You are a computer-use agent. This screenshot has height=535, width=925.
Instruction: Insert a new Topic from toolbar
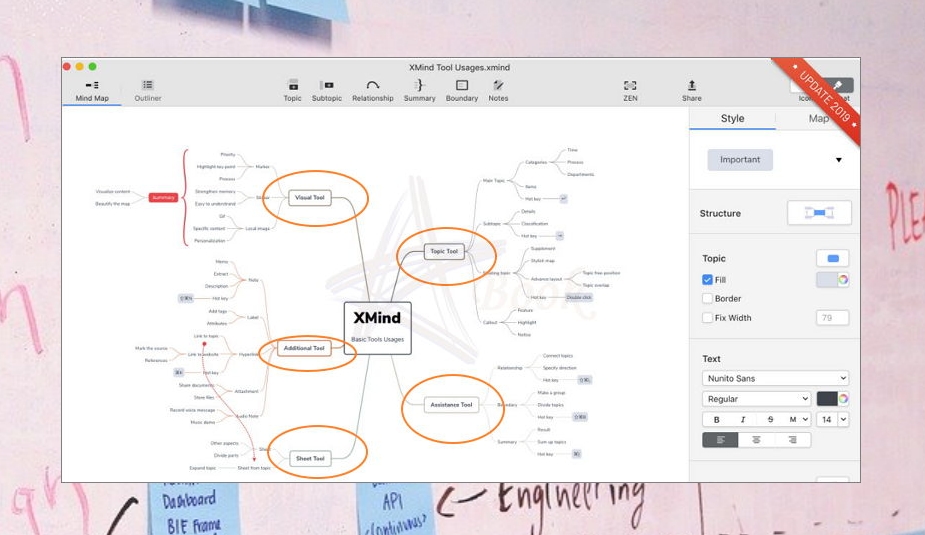(293, 91)
